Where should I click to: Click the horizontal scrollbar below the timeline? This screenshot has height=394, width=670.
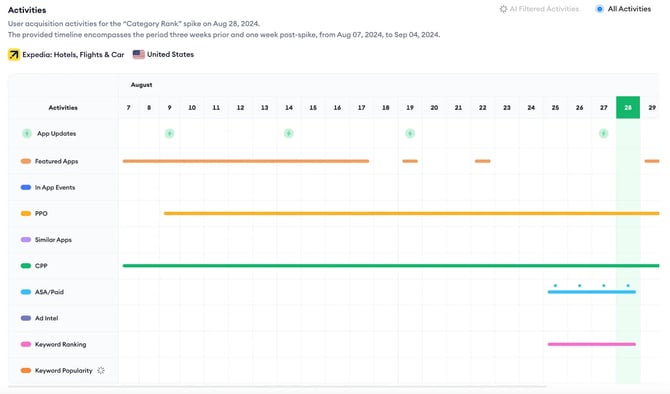coord(277,387)
